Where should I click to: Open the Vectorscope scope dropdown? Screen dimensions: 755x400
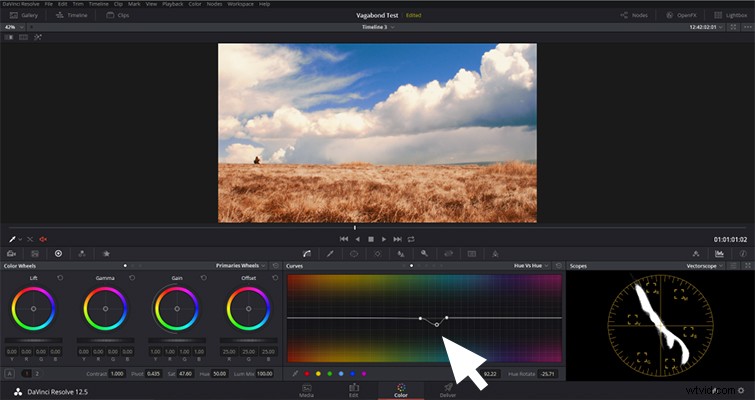tap(705, 266)
